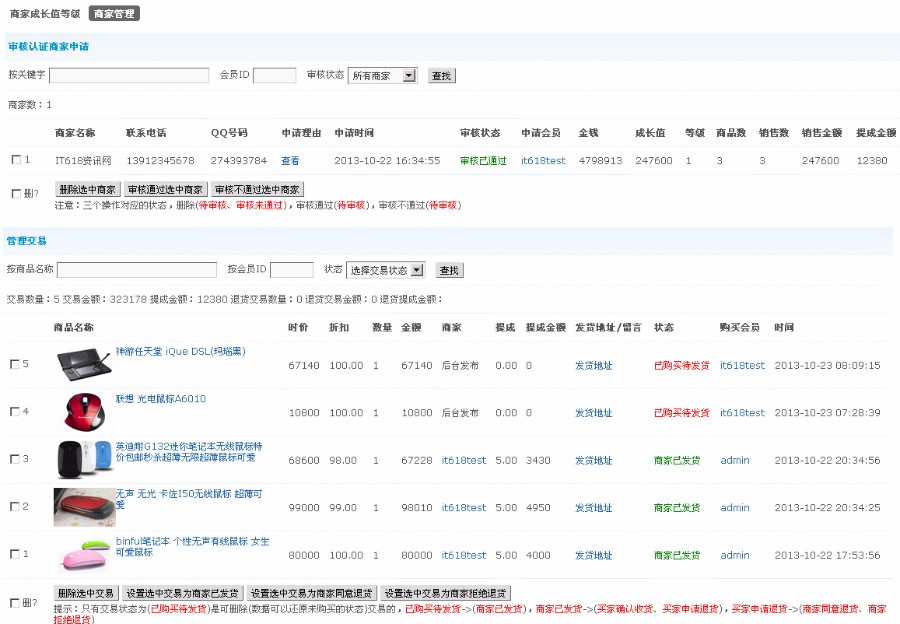Open the 神游任天堂 iQue DSL product link
Viewport: 900px width, 624px height.
(x=180, y=351)
